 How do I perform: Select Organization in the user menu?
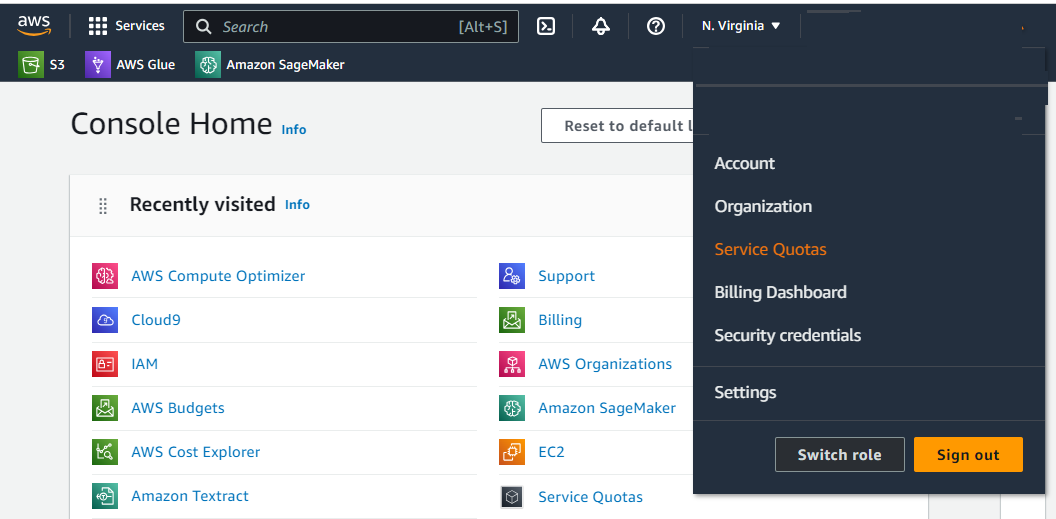tap(763, 206)
